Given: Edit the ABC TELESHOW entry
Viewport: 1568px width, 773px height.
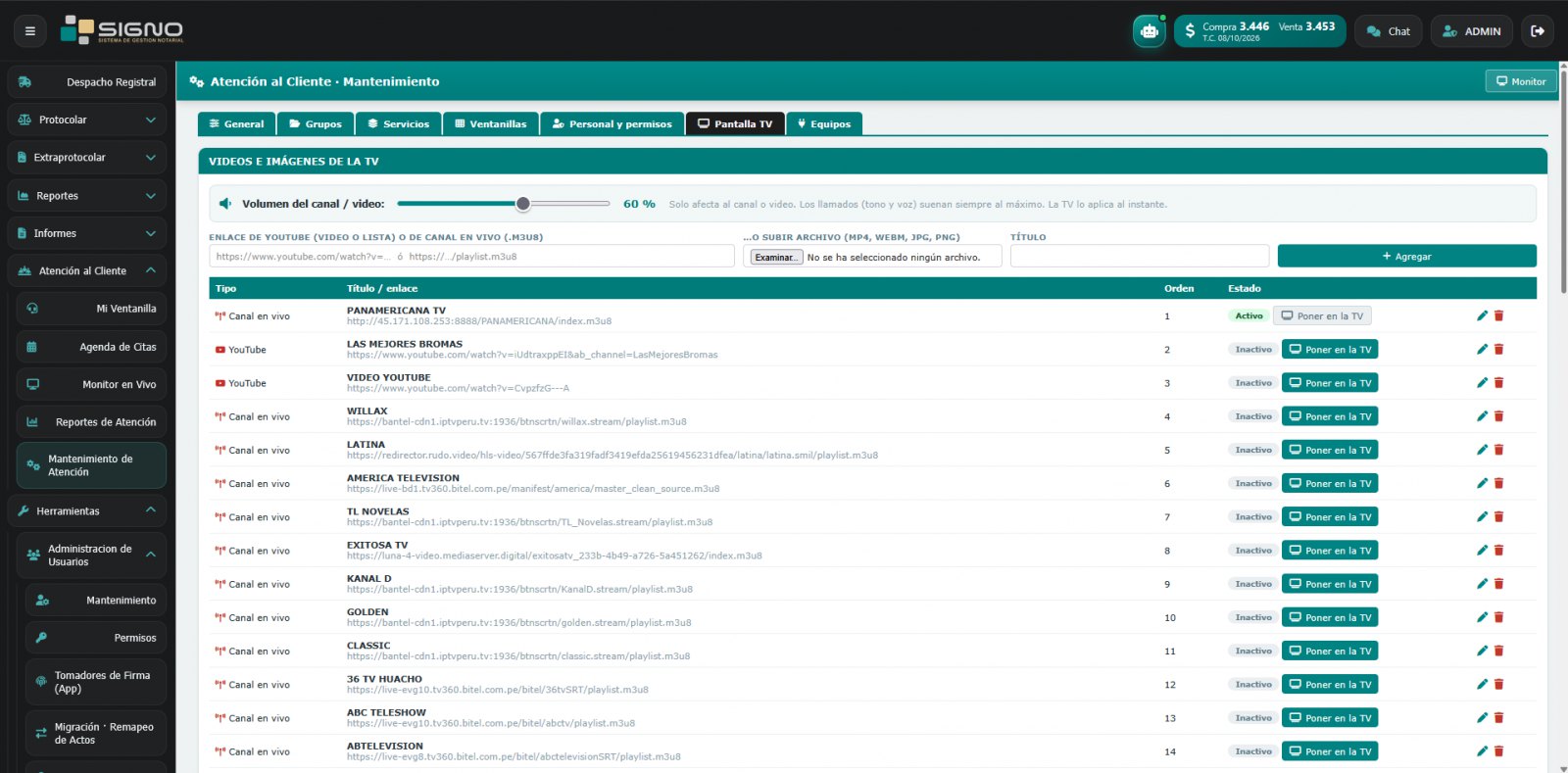Looking at the screenshot, I should pyautogui.click(x=1482, y=718).
